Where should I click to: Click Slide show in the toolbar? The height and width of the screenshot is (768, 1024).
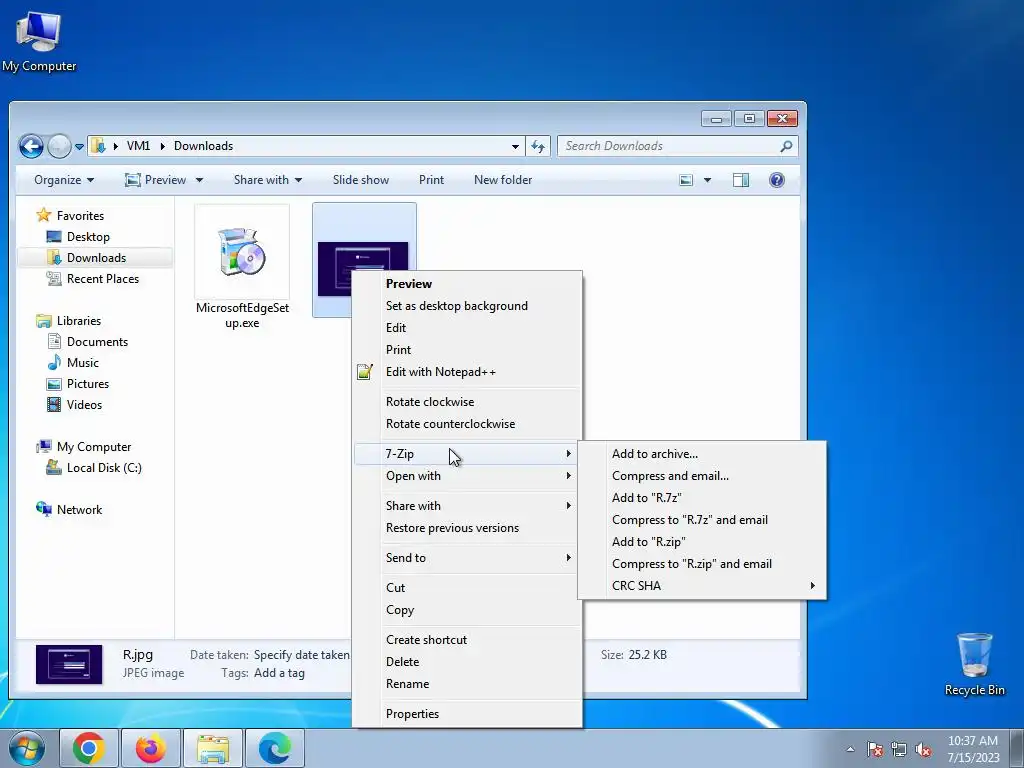click(360, 180)
